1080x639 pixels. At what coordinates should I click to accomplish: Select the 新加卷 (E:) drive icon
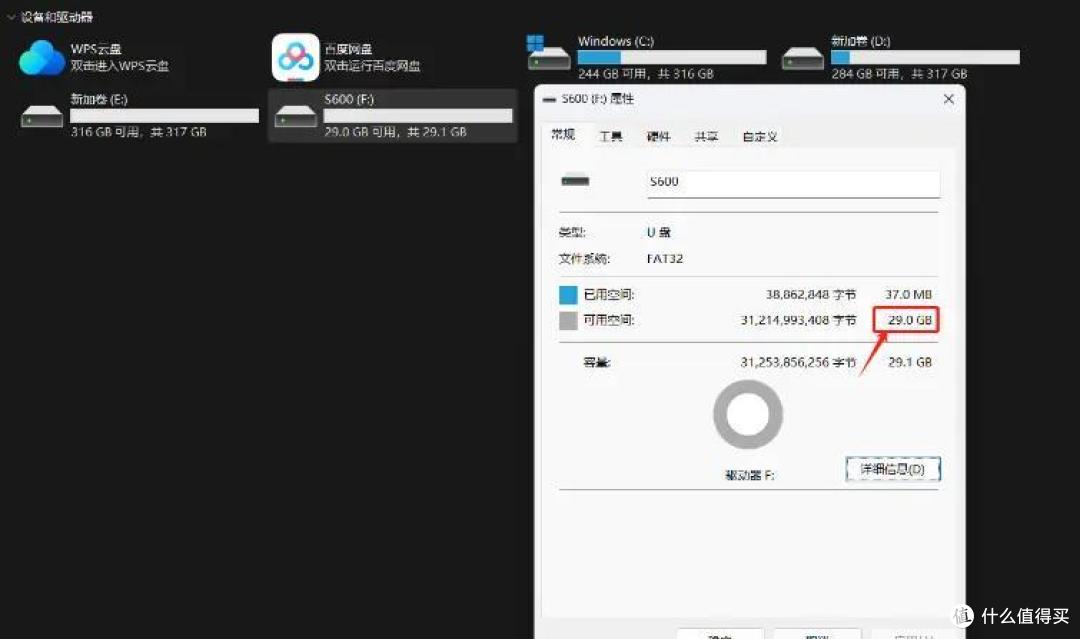tap(42, 116)
